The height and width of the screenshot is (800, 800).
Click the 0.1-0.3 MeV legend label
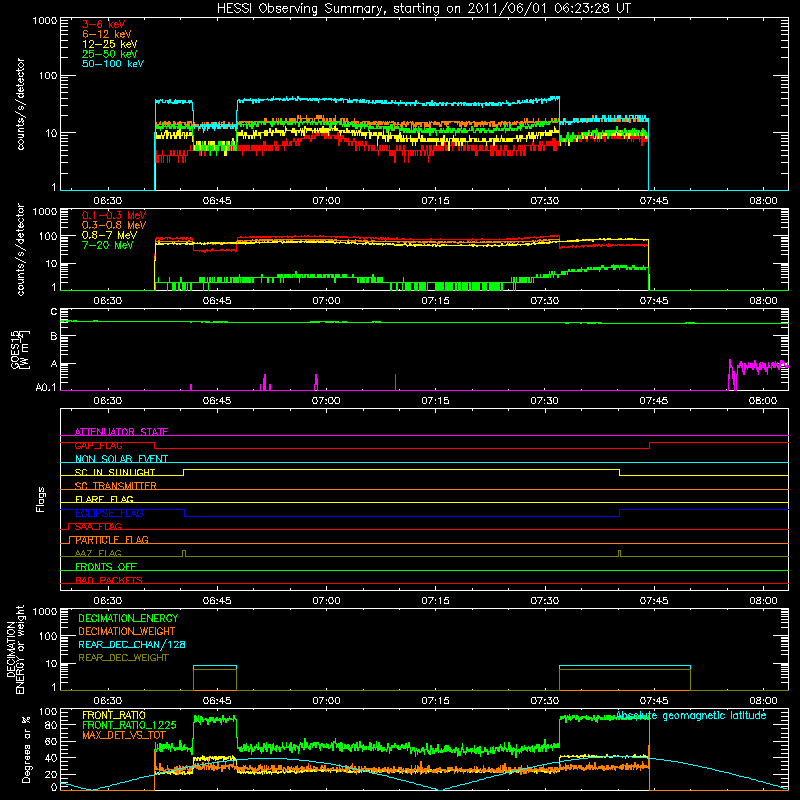click(114, 215)
